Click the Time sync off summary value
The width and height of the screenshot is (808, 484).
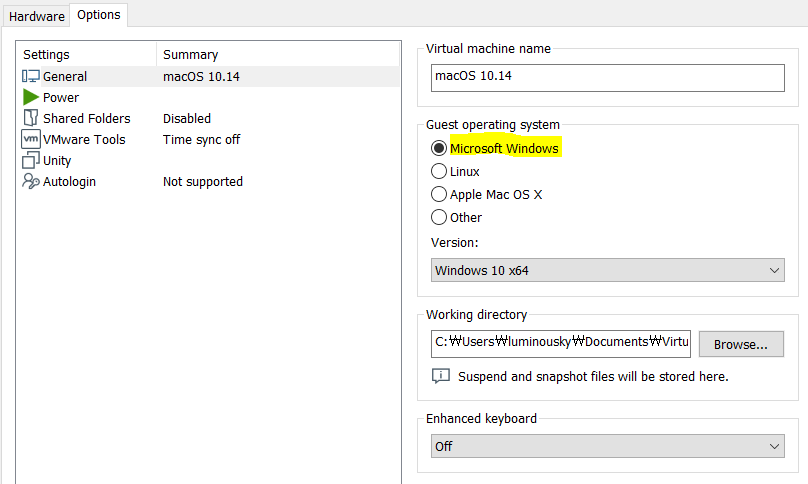click(201, 140)
